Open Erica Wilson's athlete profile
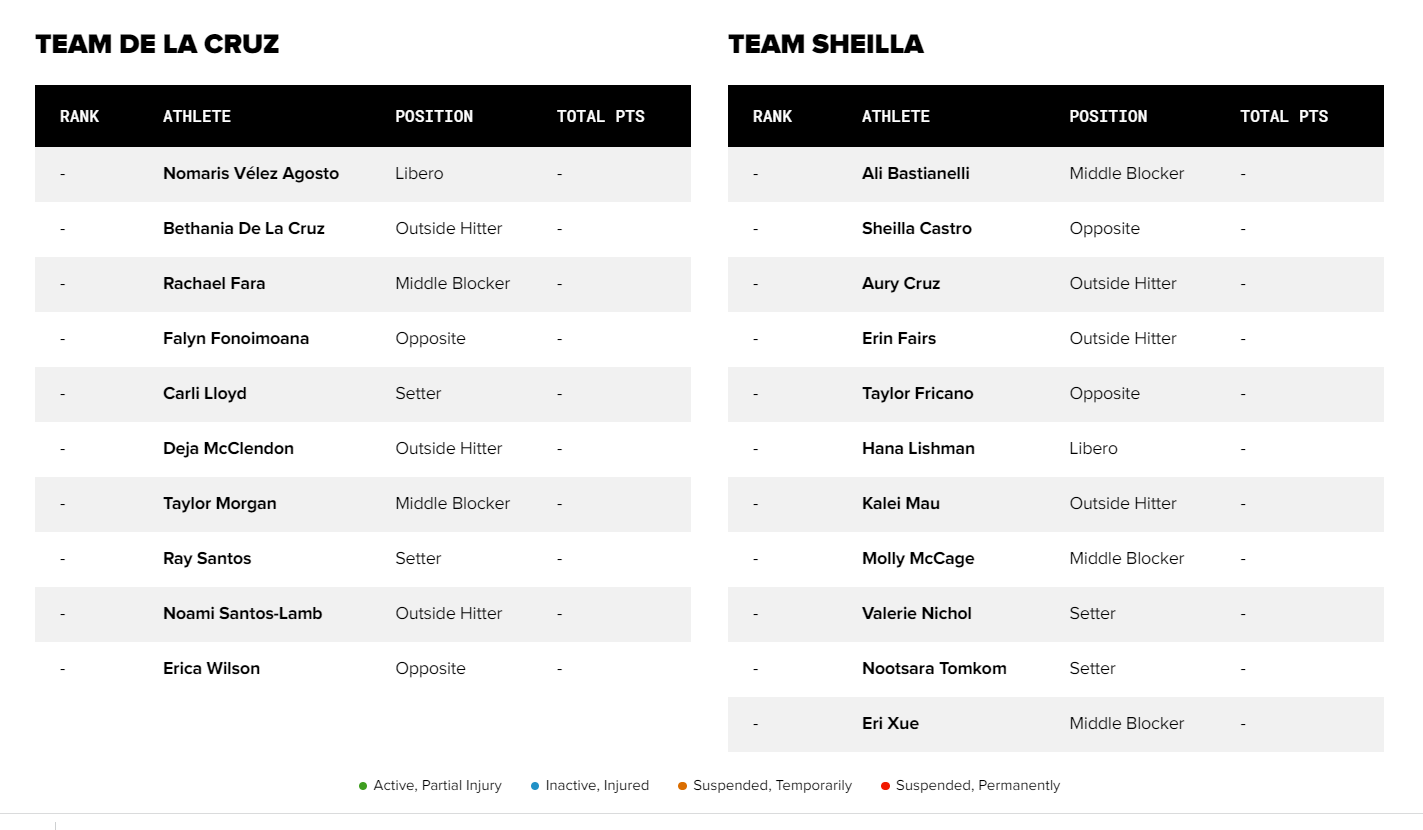Image resolution: width=1423 pixels, height=830 pixels. pos(211,668)
